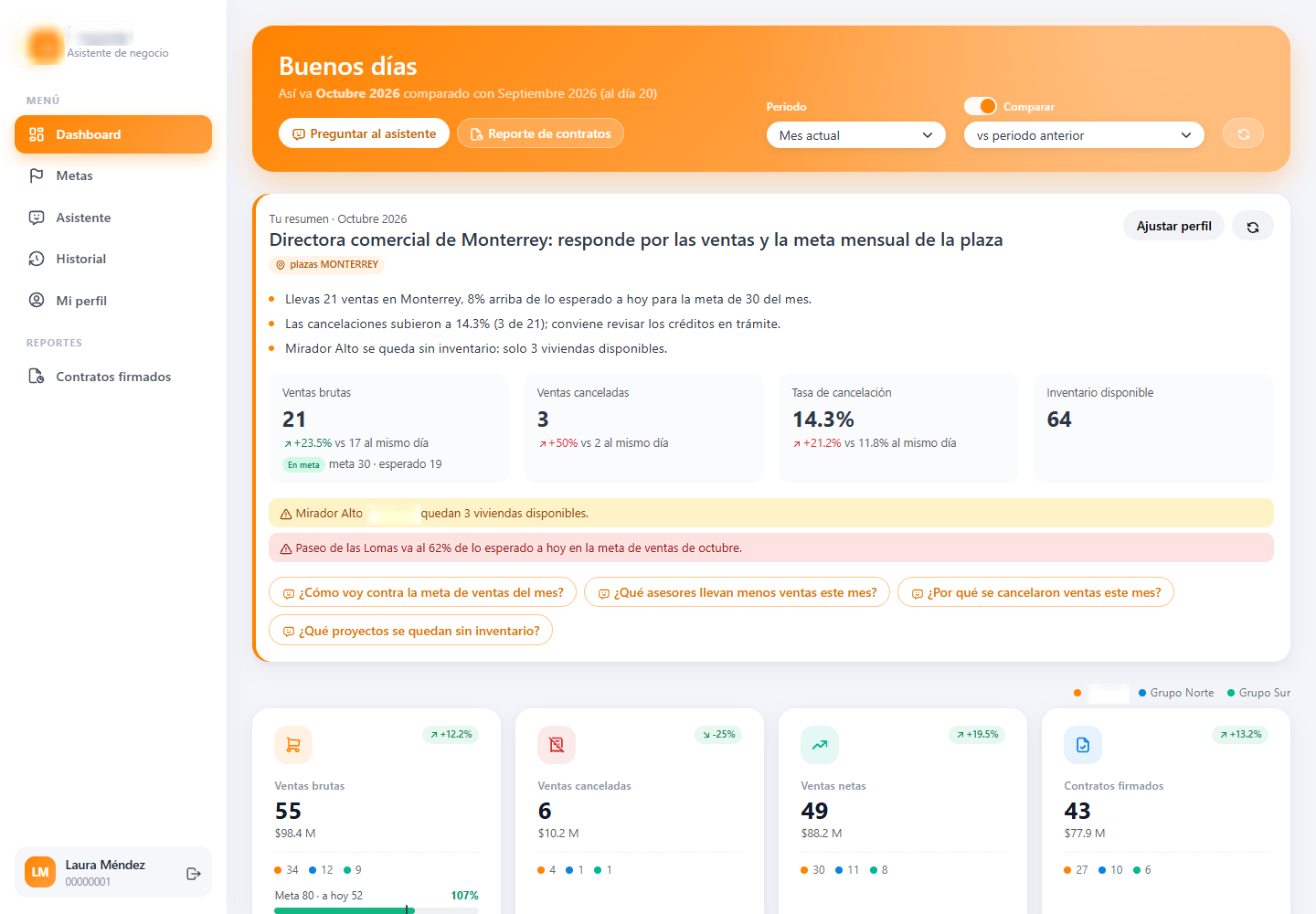The height and width of the screenshot is (914, 1316).
Task: Click the Mirador Alto inventory alert
Action: coord(770,513)
